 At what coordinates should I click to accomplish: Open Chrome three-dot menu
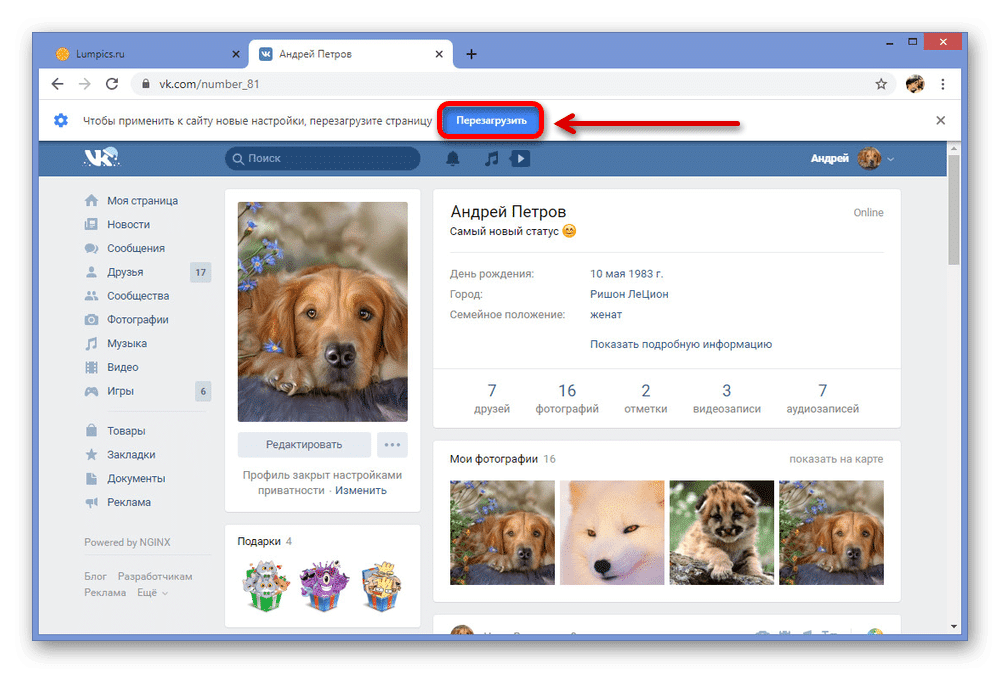click(x=944, y=85)
